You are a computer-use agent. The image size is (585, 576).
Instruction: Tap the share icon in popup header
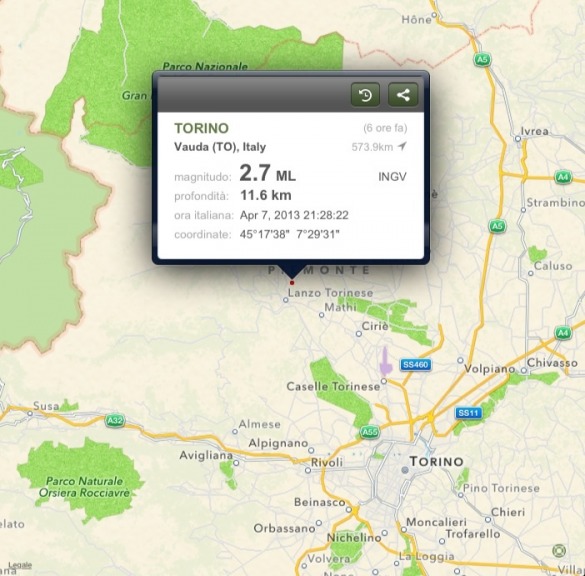pos(403,95)
